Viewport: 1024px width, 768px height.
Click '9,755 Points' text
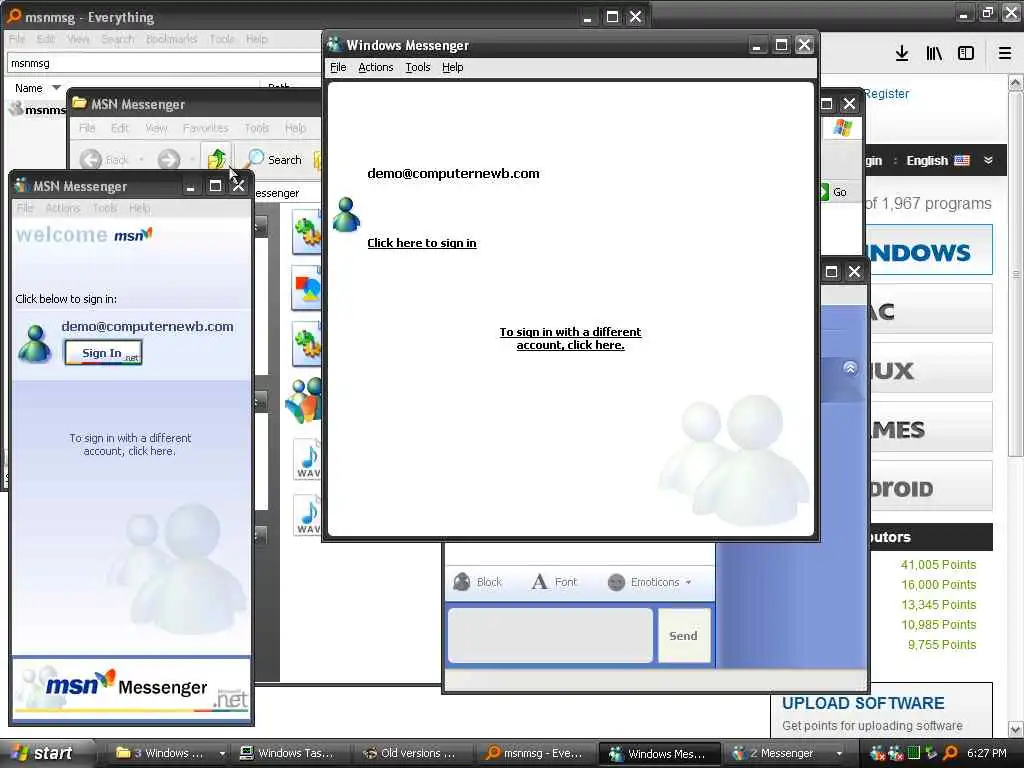(x=942, y=645)
